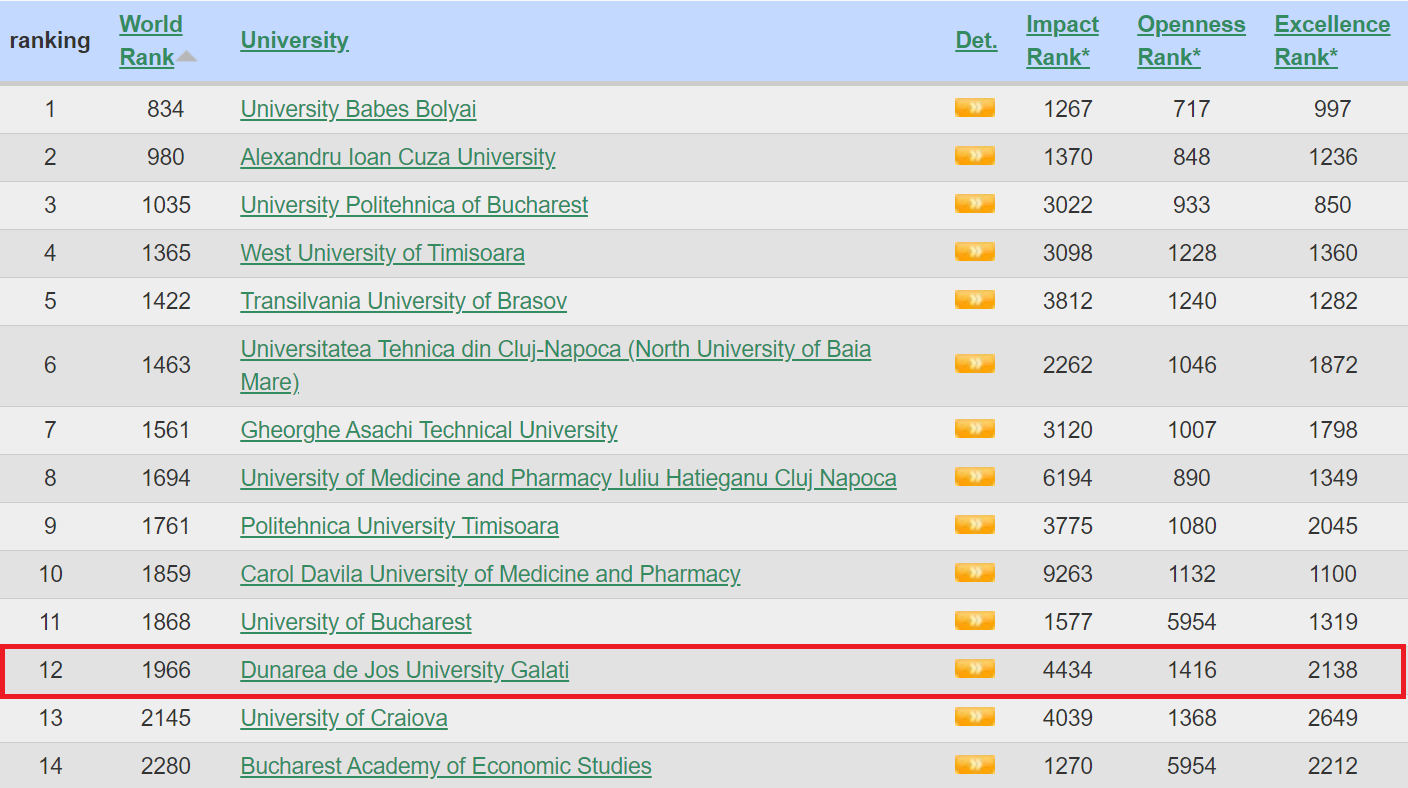Open Bucharest Academy of Economic Studies link
The width and height of the screenshot is (1408, 788).
click(446, 766)
